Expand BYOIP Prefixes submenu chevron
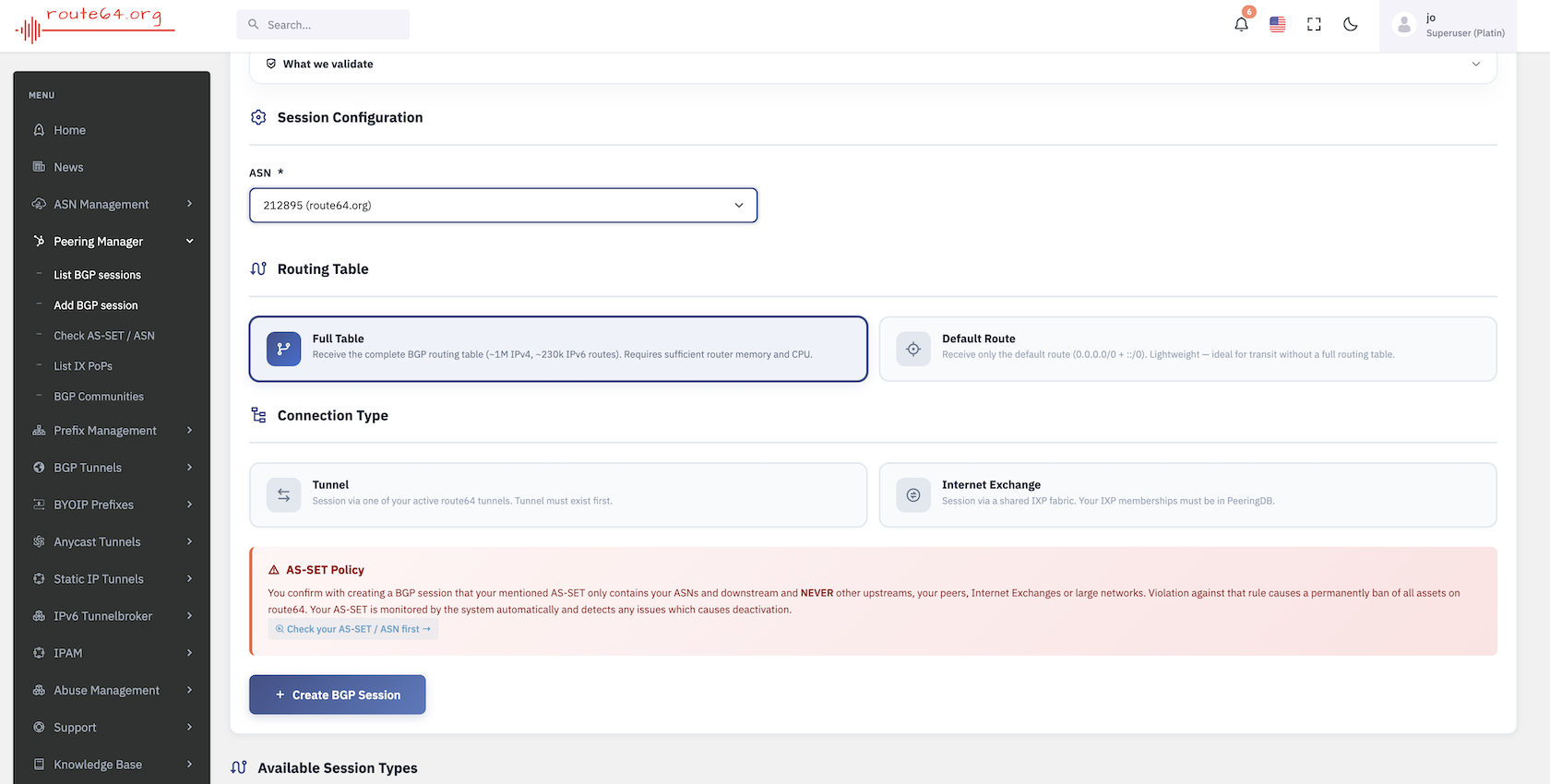This screenshot has height=784, width=1550. (189, 505)
